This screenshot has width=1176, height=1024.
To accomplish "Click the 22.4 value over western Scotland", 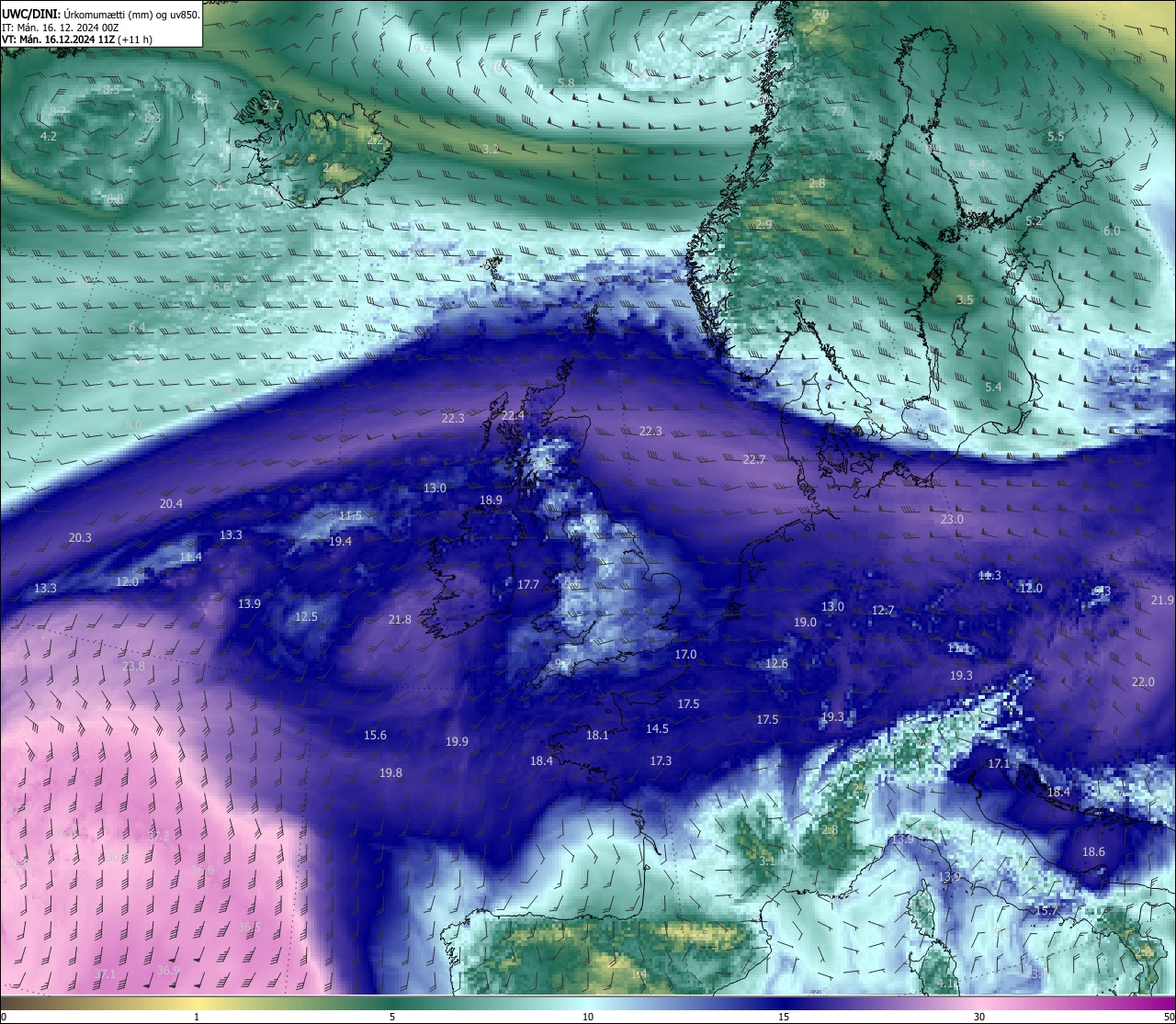I will 514,415.
